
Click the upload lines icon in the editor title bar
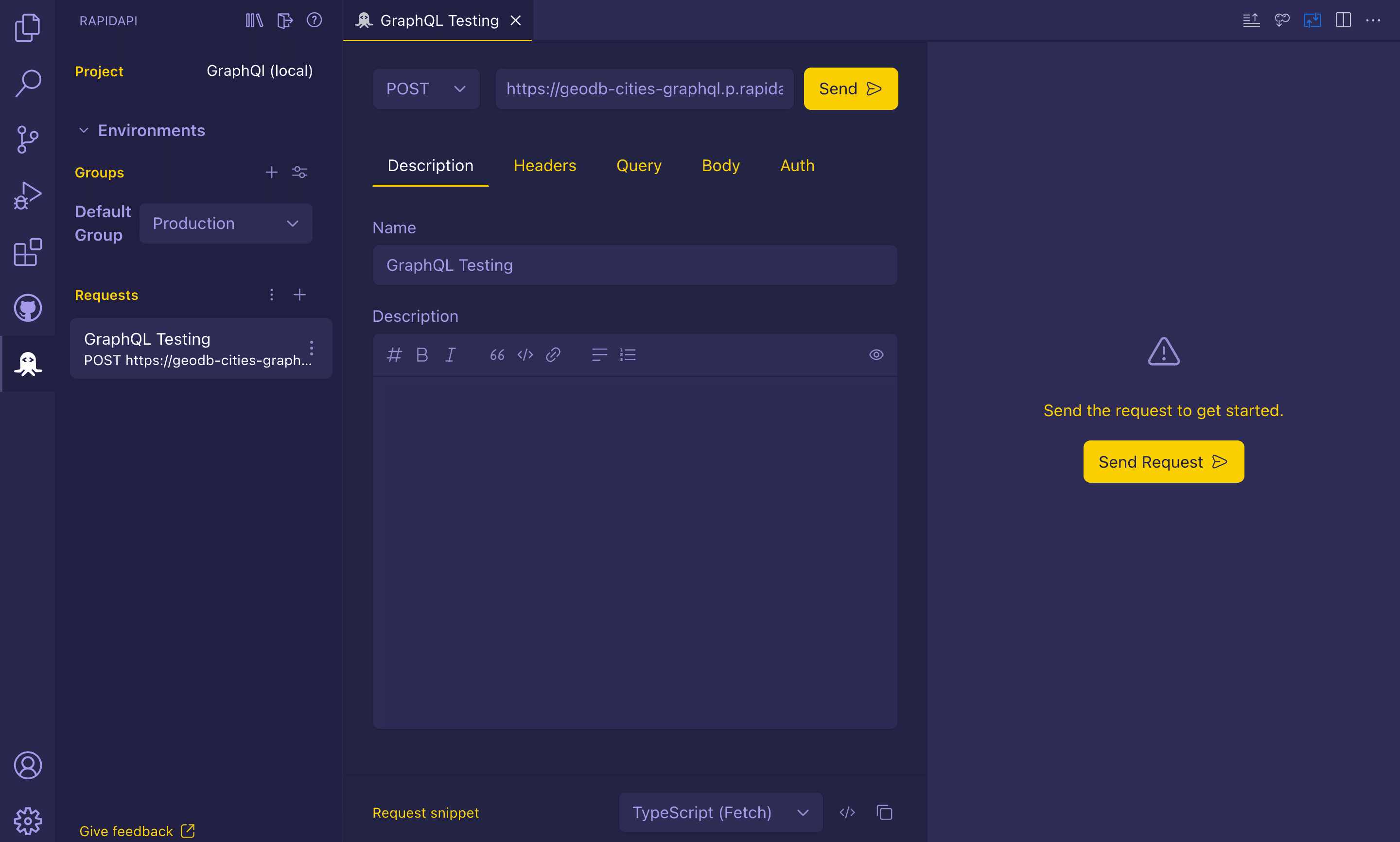pos(1251,20)
